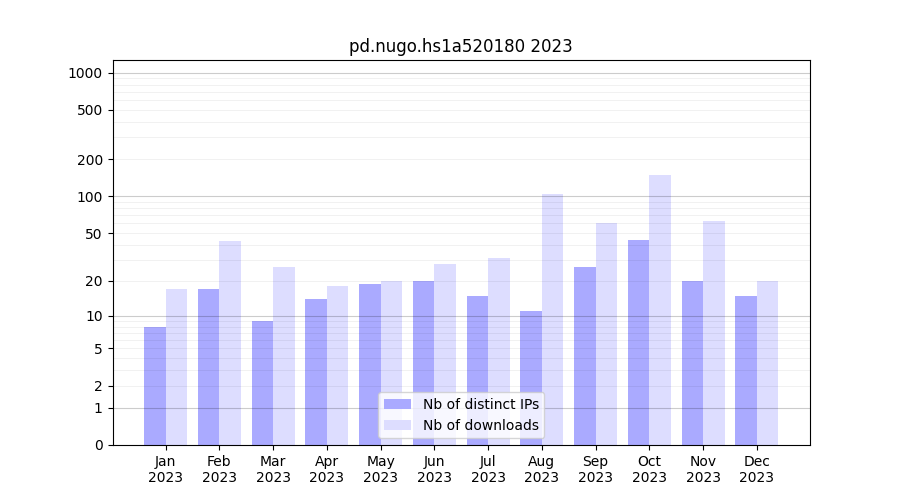Click the 100 tick label on y-axis
Viewport: 900px width, 500px height.
(x=89, y=197)
